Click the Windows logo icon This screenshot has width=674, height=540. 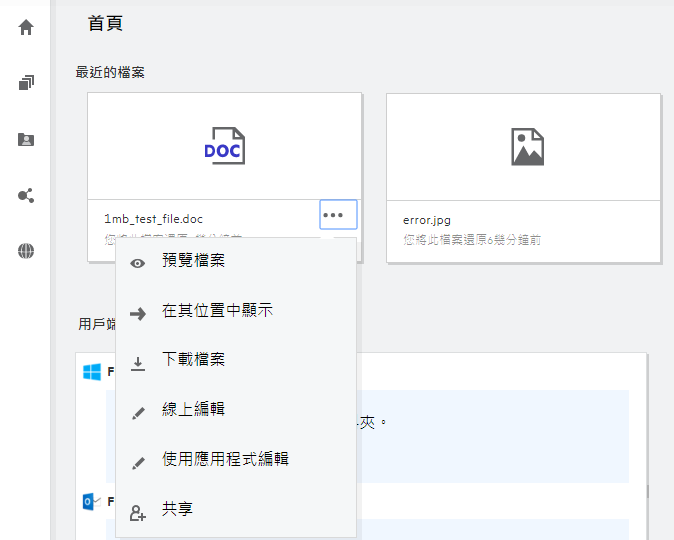(x=92, y=372)
